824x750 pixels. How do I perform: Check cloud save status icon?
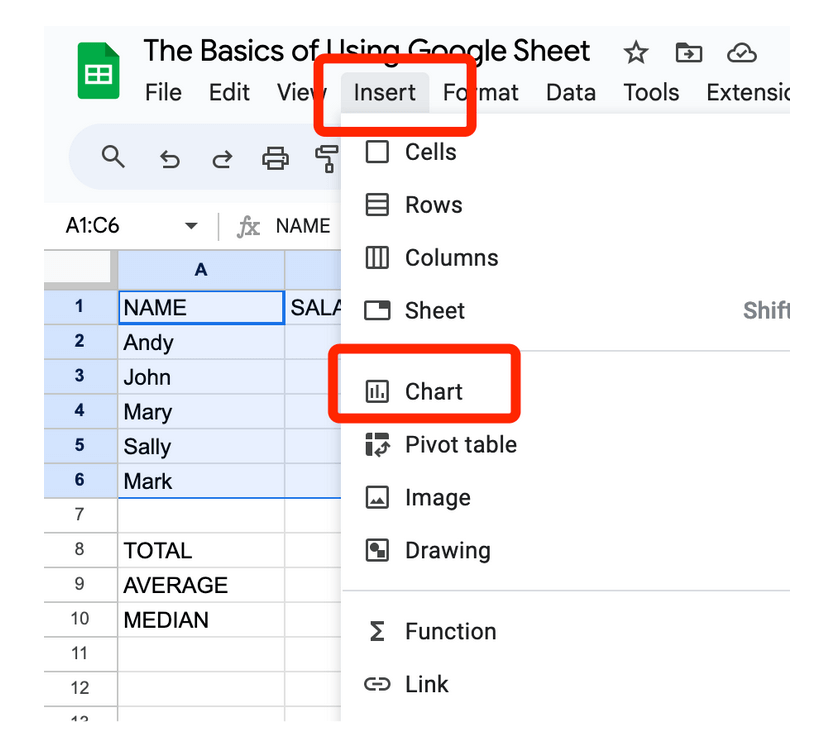(741, 53)
